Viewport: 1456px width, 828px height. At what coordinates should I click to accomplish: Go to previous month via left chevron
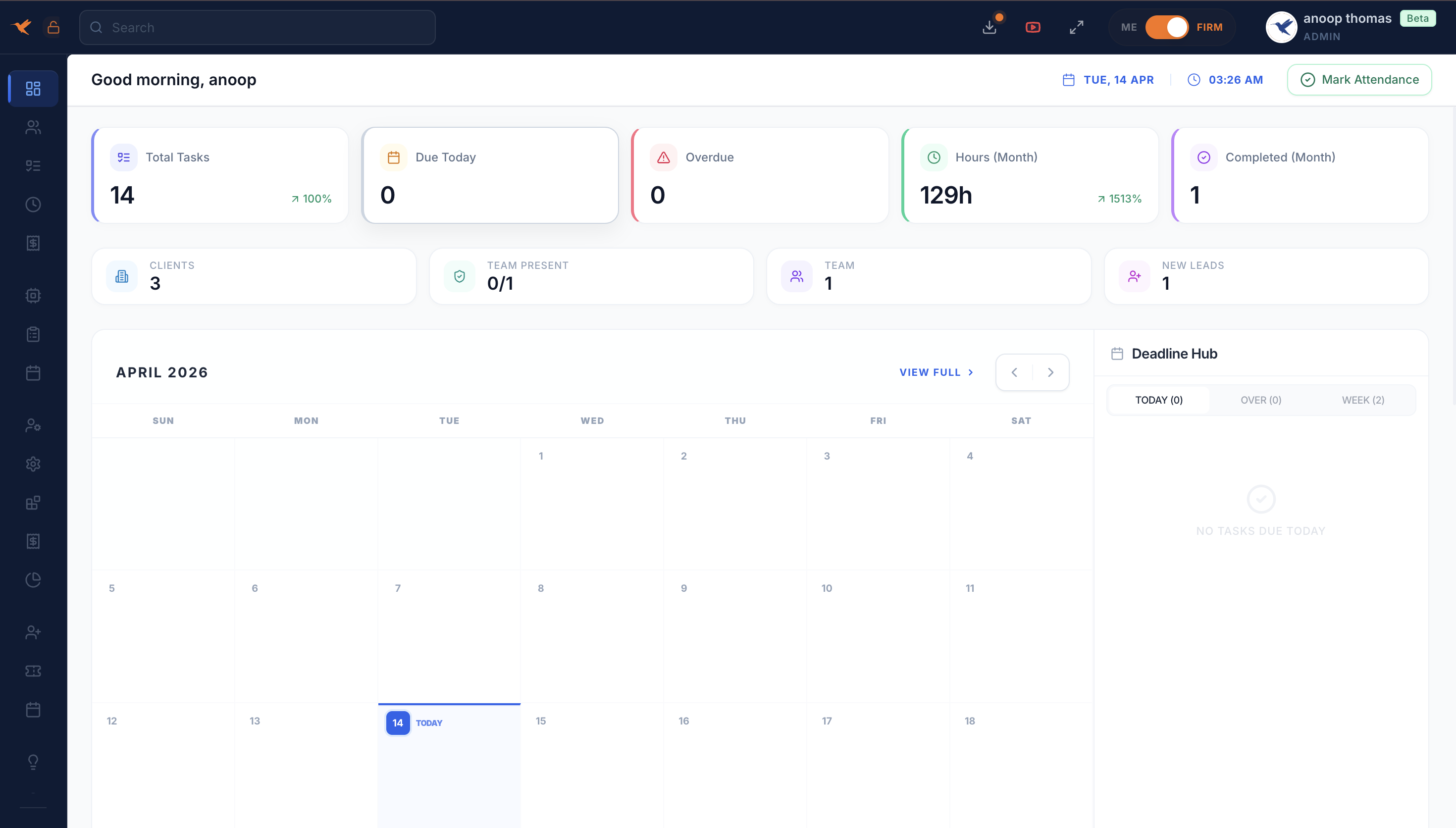coord(1014,372)
